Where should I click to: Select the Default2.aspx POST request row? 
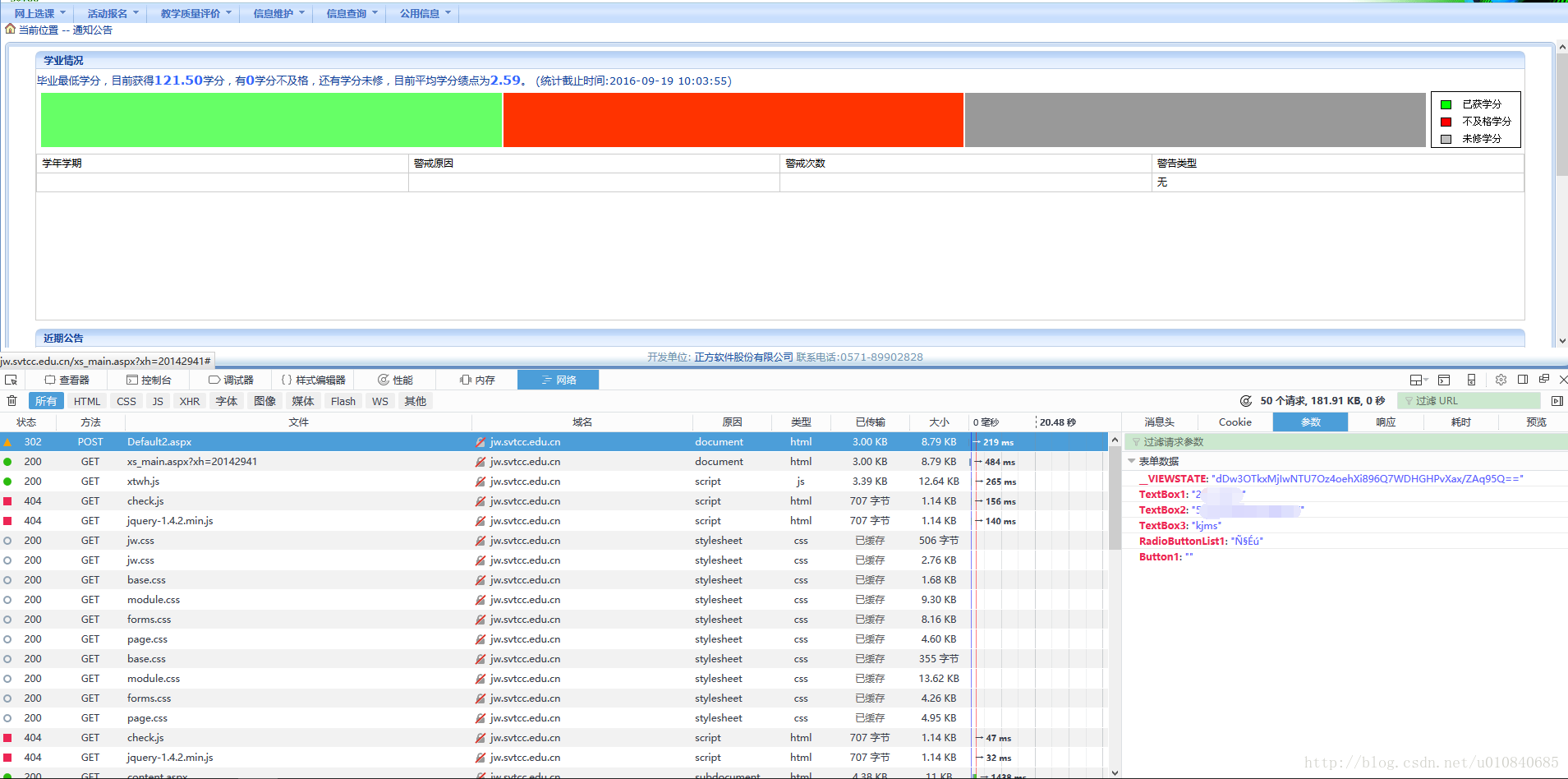(x=554, y=442)
